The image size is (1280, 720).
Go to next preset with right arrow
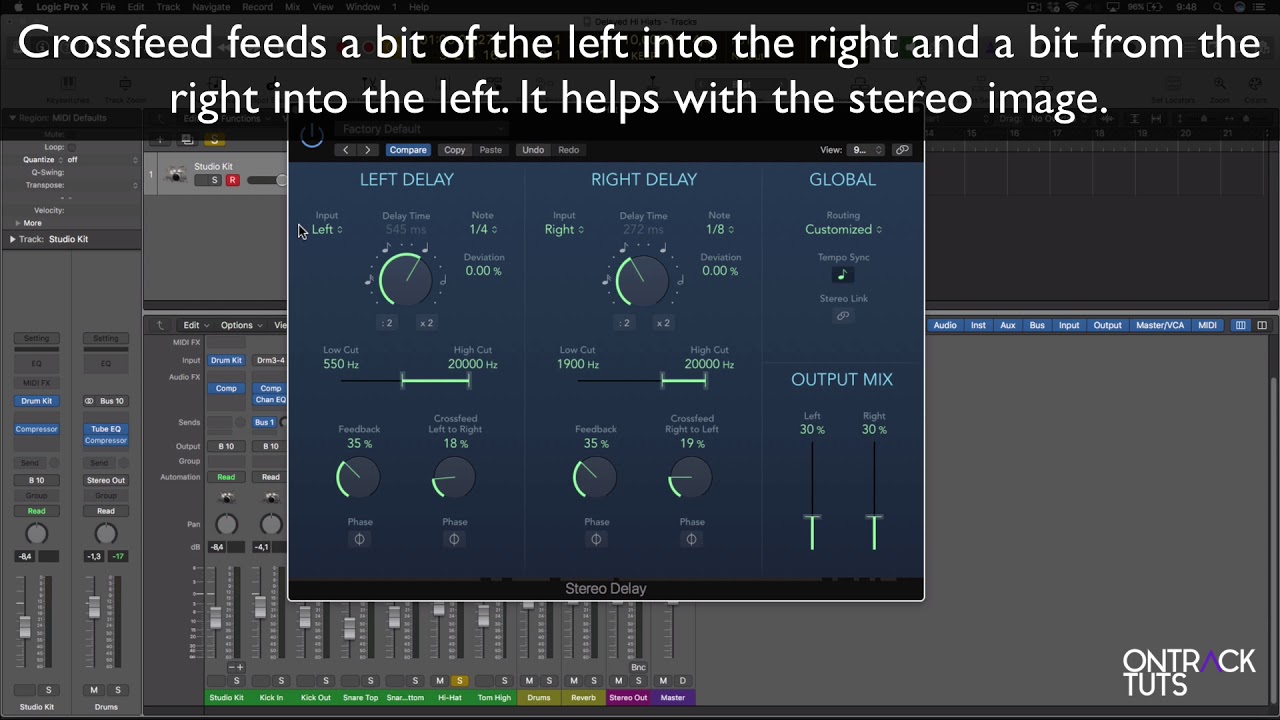[x=368, y=150]
